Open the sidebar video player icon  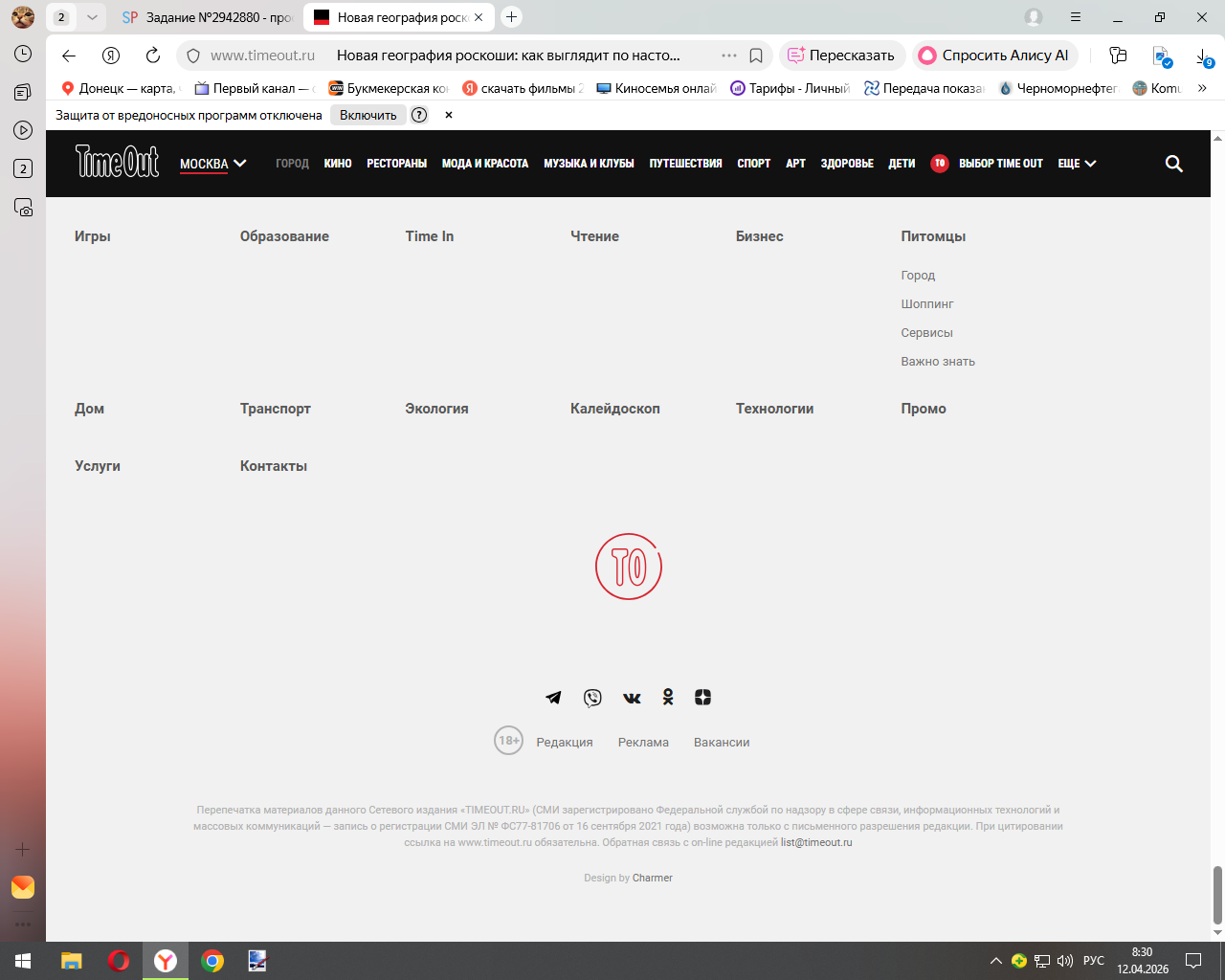pyautogui.click(x=23, y=130)
